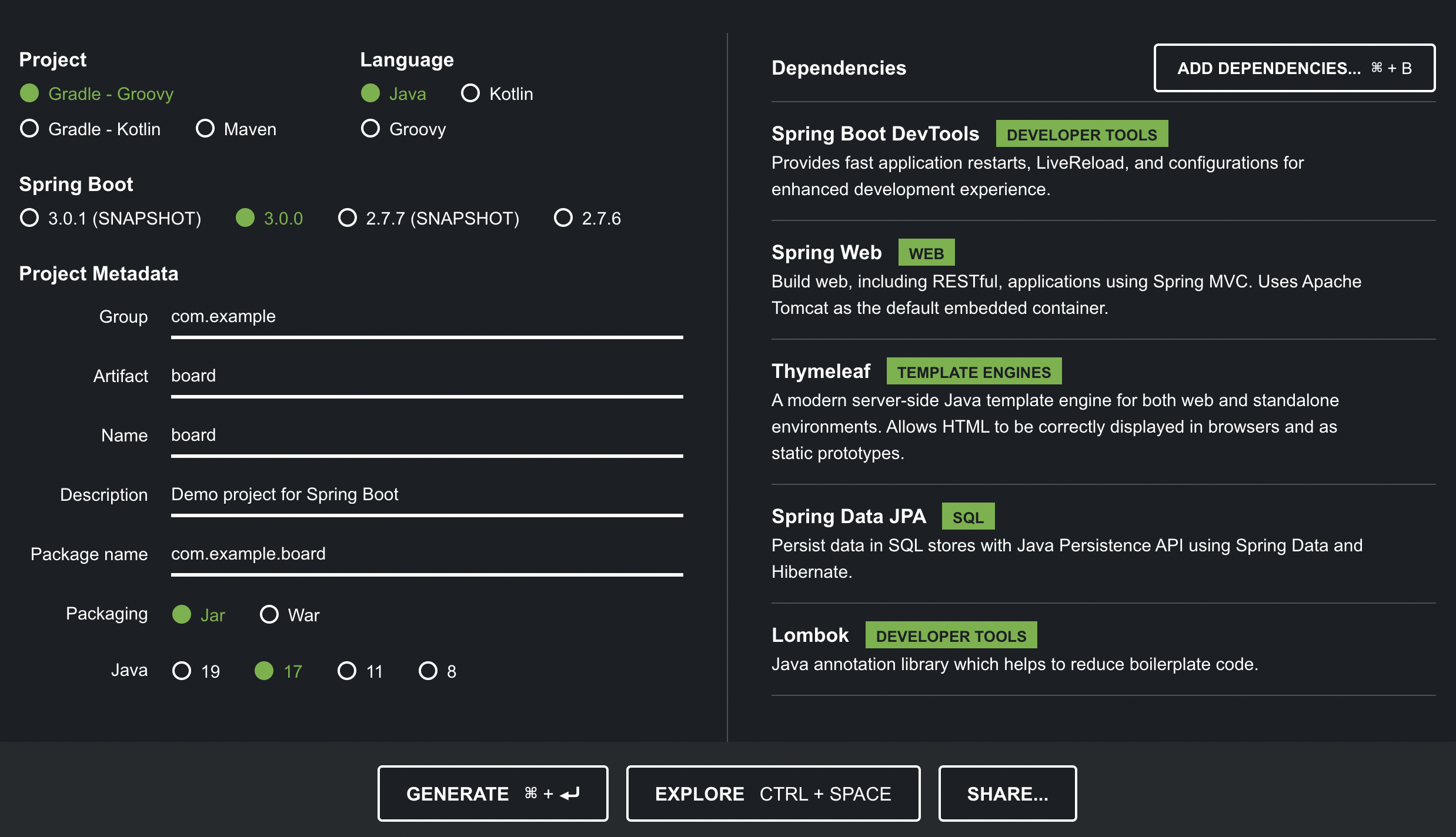
Task: Click the Package name field
Action: click(426, 554)
